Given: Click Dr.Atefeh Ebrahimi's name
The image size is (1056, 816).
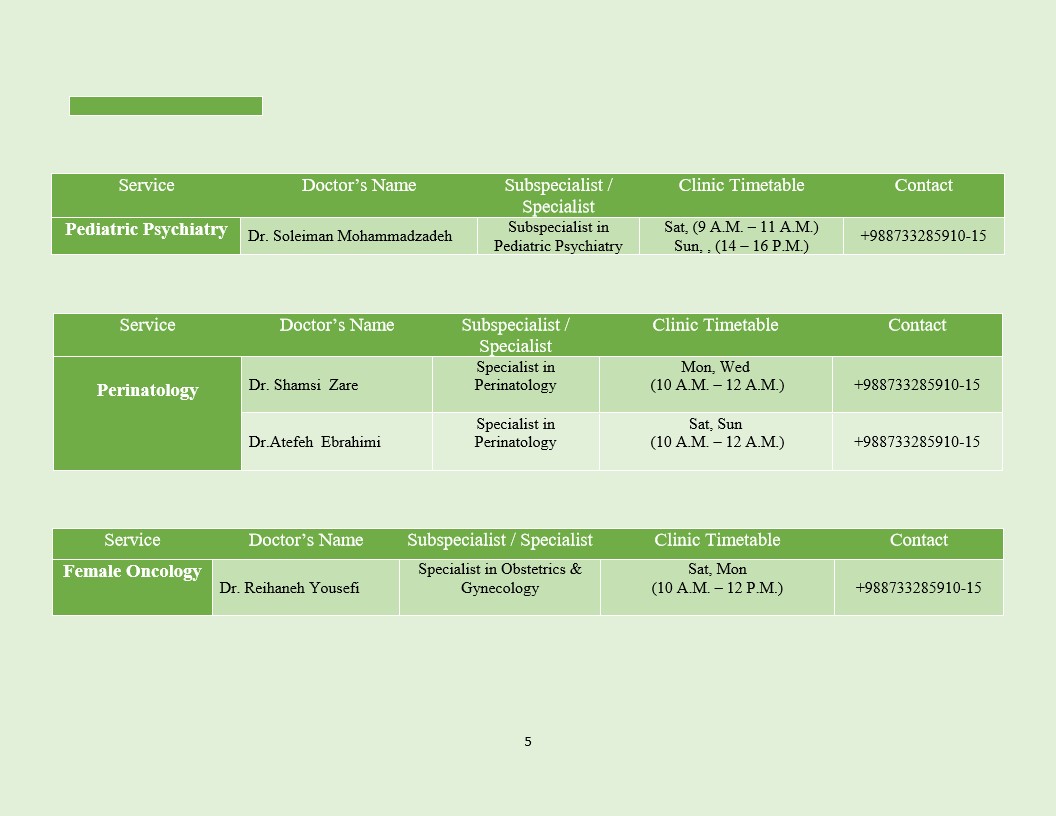Looking at the screenshot, I should pyautogui.click(x=315, y=442).
